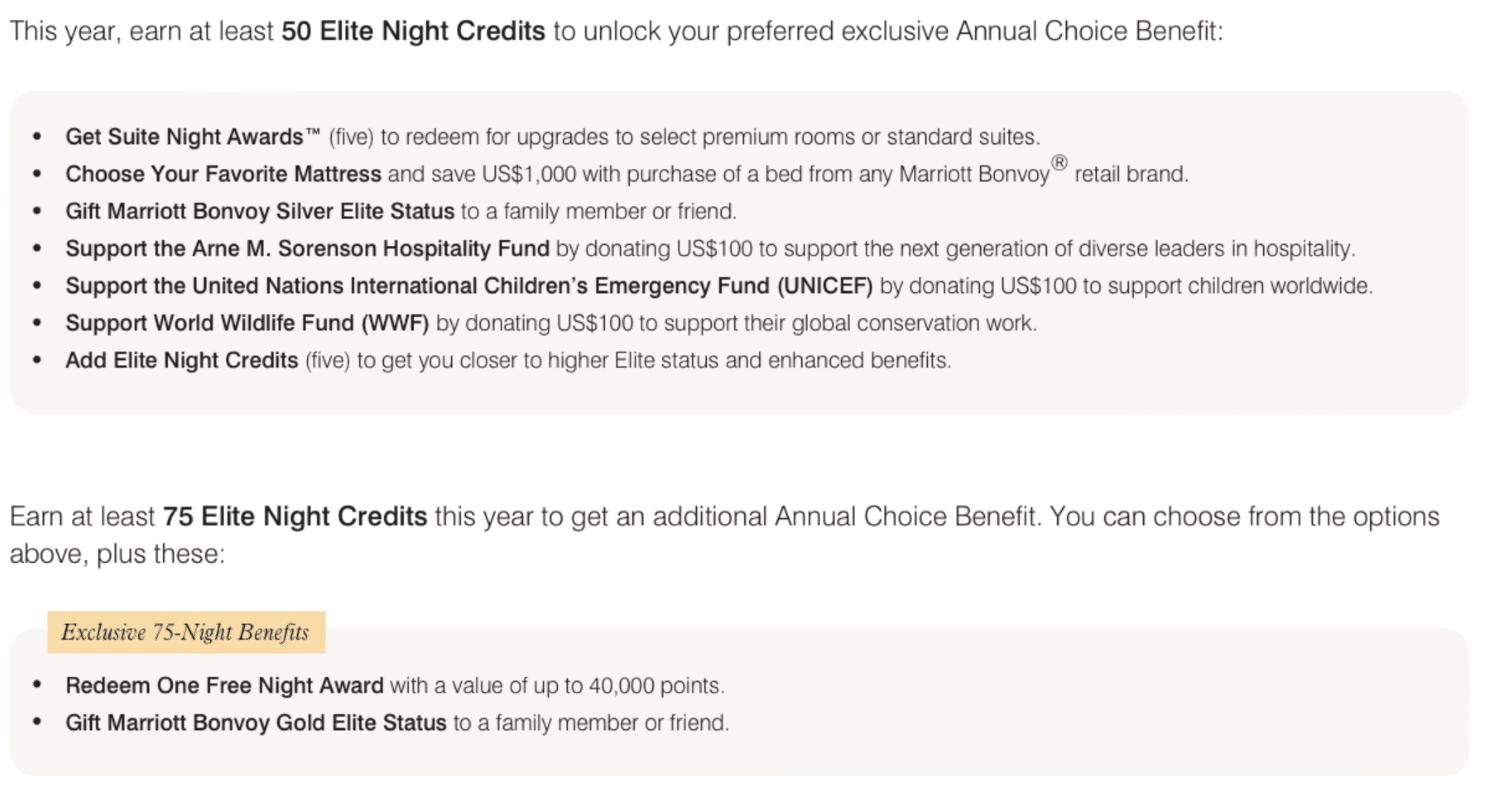Click the registered trademark symbol after Bonvoy
The width and height of the screenshot is (1500, 807).
[x=1060, y=167]
